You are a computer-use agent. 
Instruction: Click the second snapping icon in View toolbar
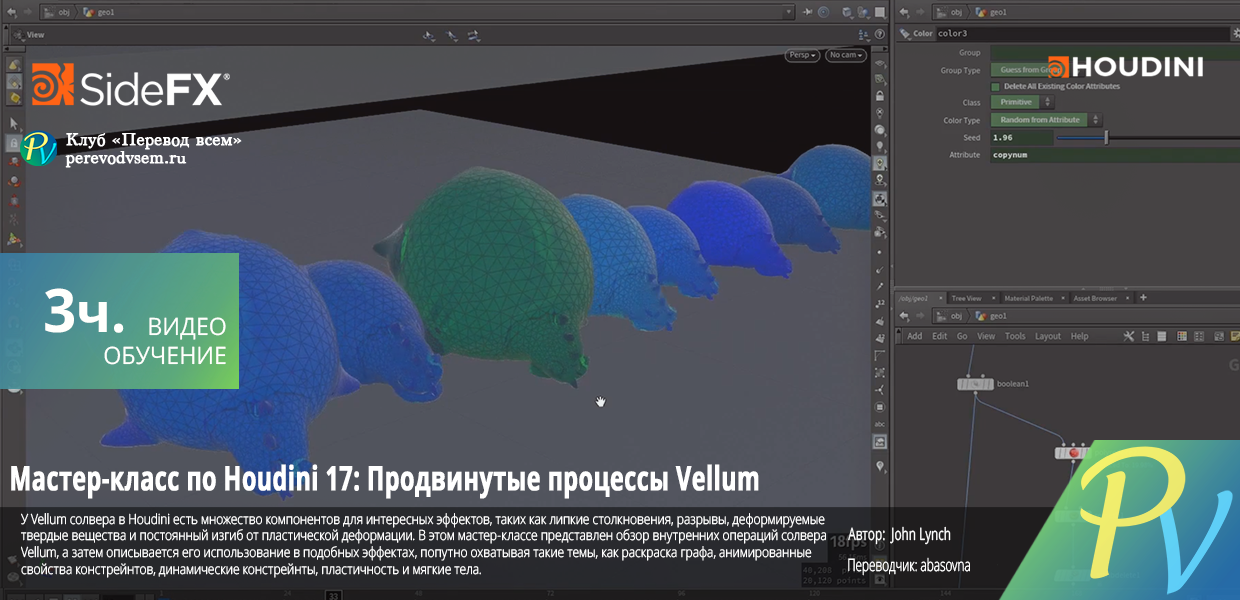[452, 35]
